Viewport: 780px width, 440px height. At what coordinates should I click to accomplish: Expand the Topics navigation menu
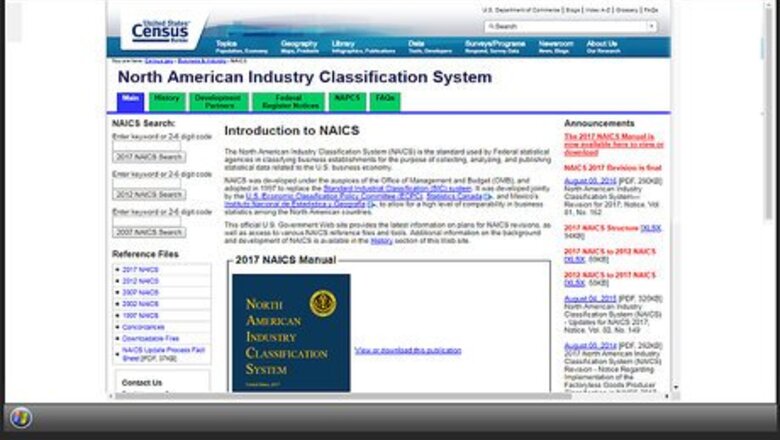coord(227,46)
